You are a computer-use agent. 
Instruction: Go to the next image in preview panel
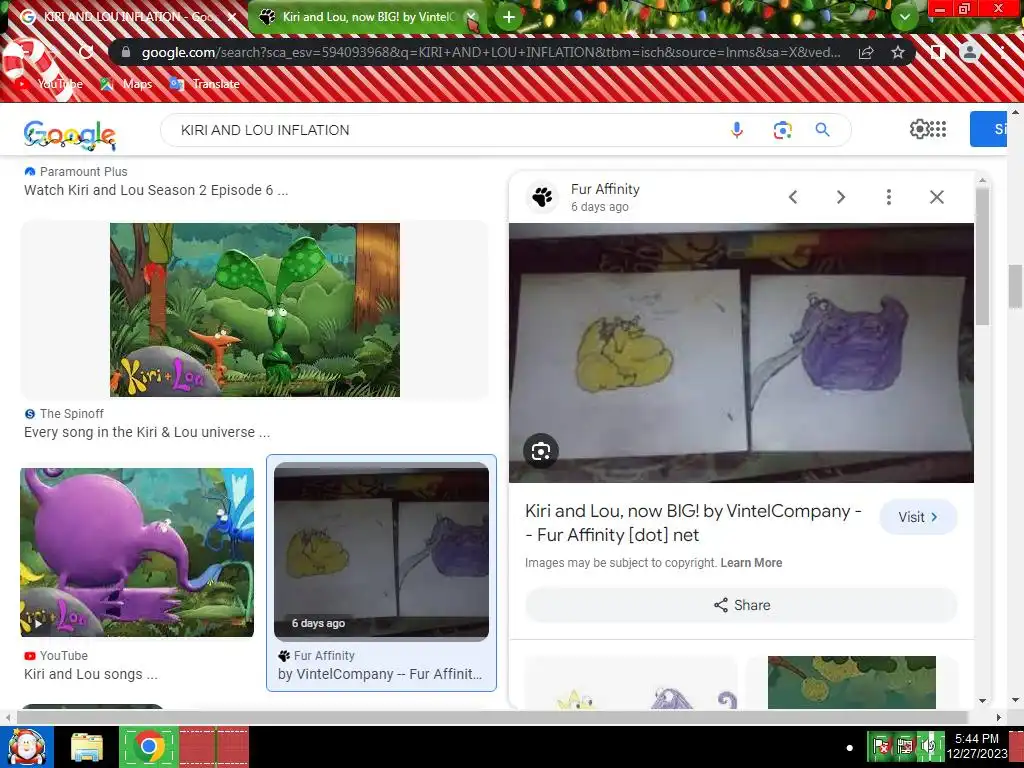point(841,197)
